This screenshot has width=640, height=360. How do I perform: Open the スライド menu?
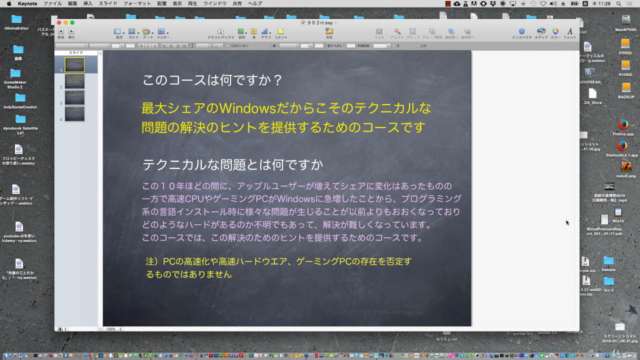(x=108, y=4)
